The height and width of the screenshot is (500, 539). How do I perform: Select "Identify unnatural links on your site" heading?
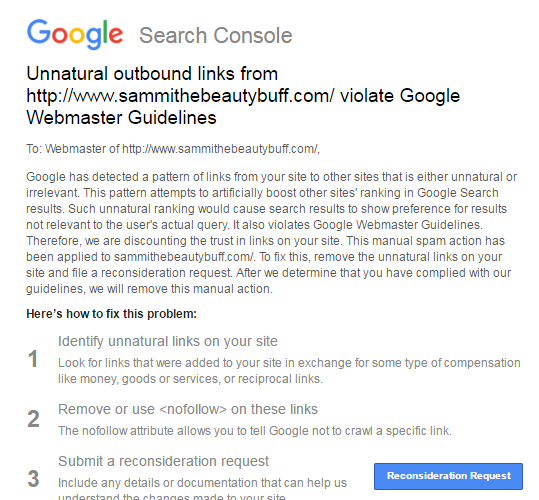[168, 342]
